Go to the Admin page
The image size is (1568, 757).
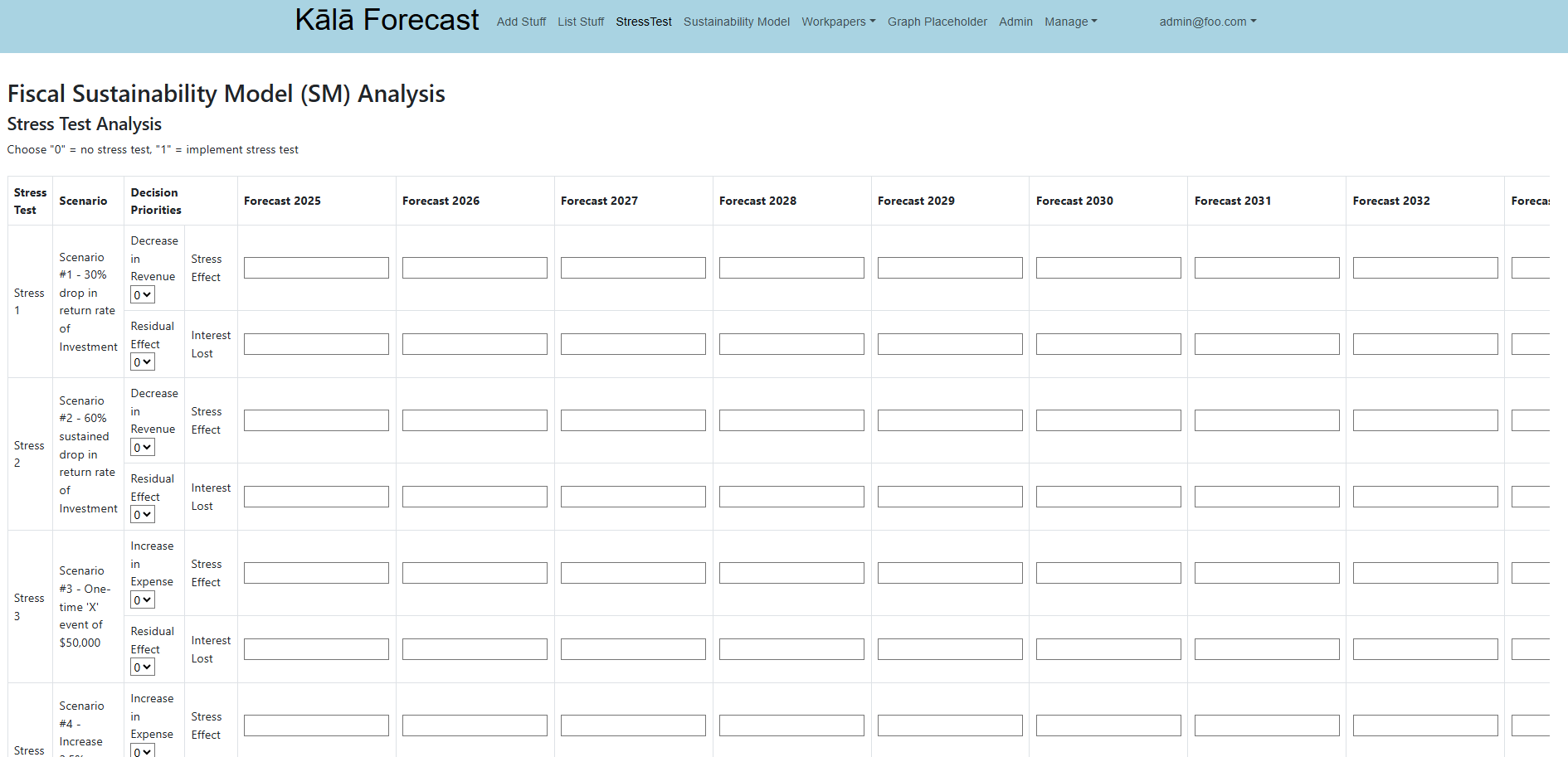pos(1015,22)
